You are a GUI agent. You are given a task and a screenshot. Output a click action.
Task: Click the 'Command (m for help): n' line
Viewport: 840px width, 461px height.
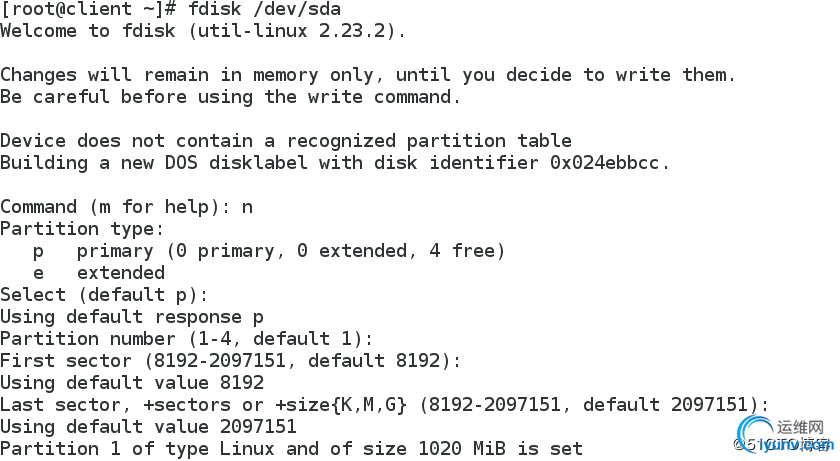point(126,207)
